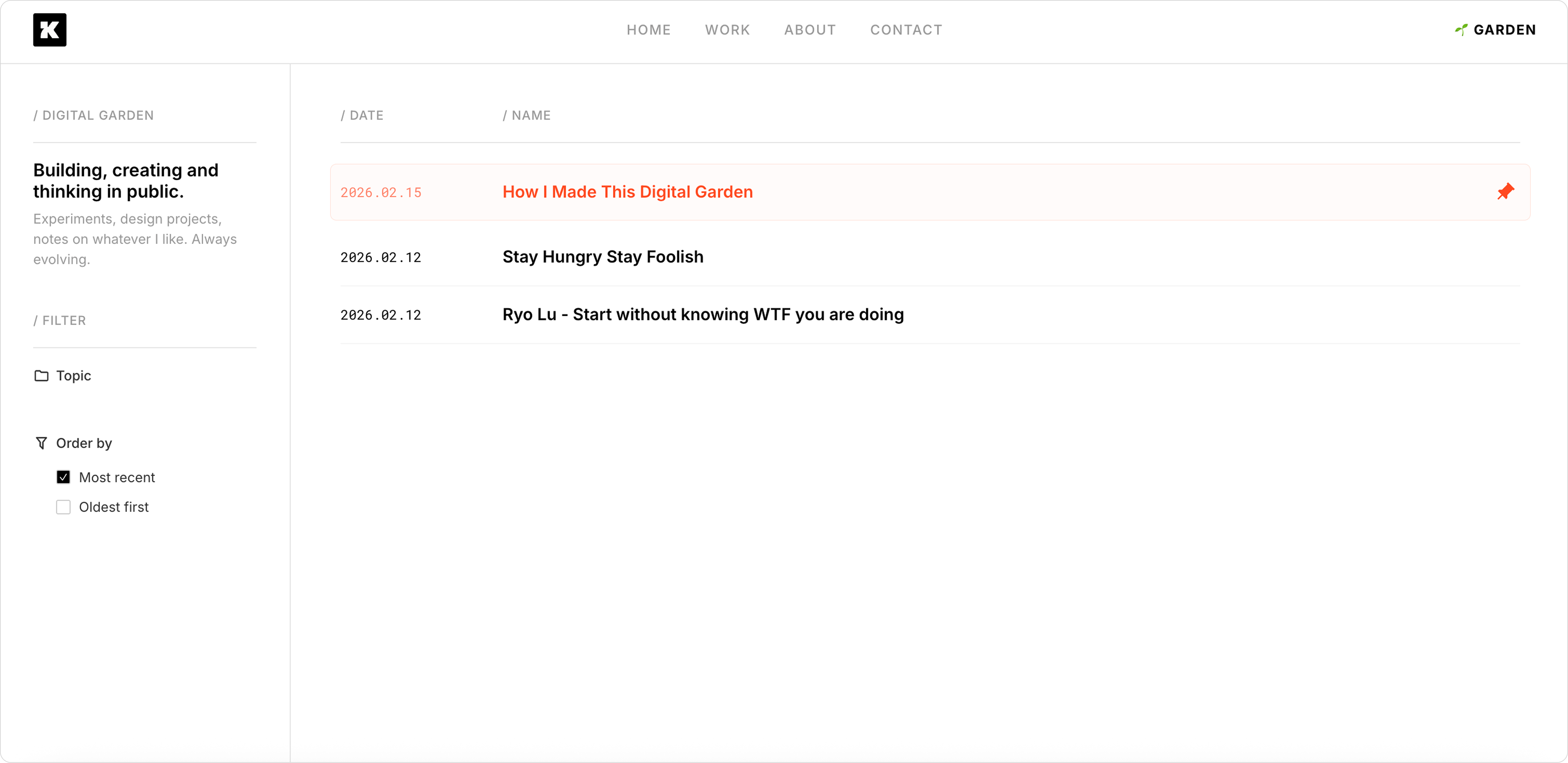Click the NAME column header
The width and height of the screenshot is (1568, 763).
[527, 115]
